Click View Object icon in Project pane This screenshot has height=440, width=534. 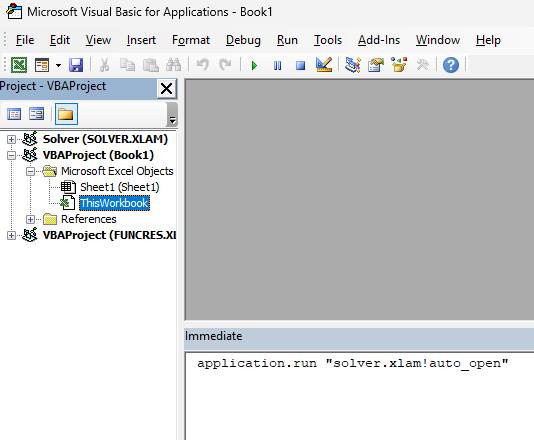(x=36, y=114)
